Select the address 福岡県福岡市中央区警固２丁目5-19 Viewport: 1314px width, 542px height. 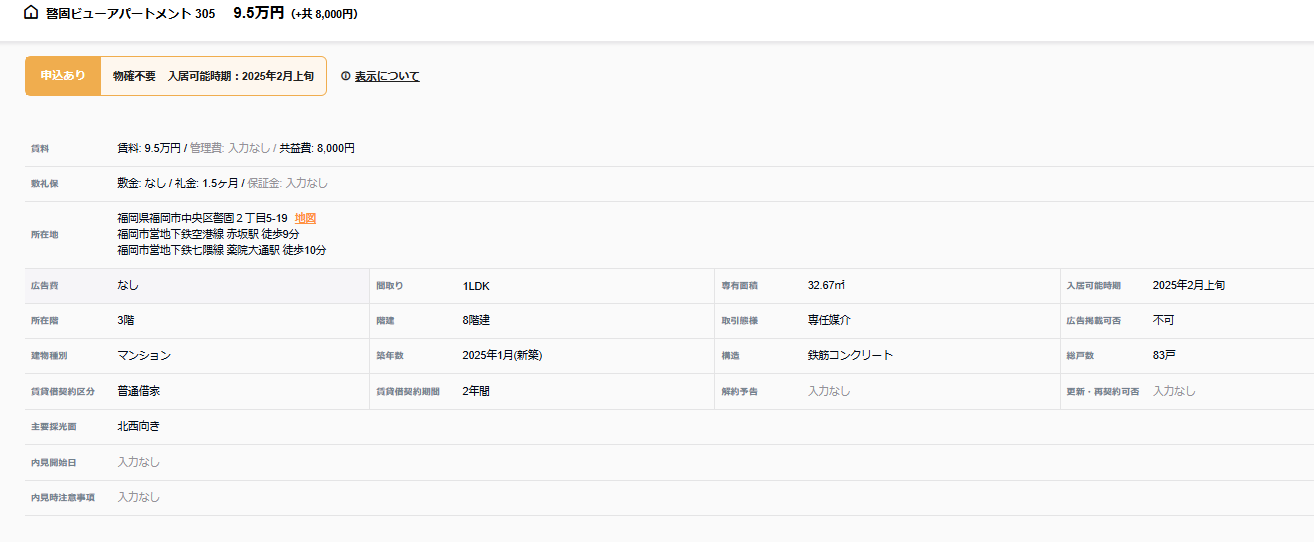click(x=202, y=218)
